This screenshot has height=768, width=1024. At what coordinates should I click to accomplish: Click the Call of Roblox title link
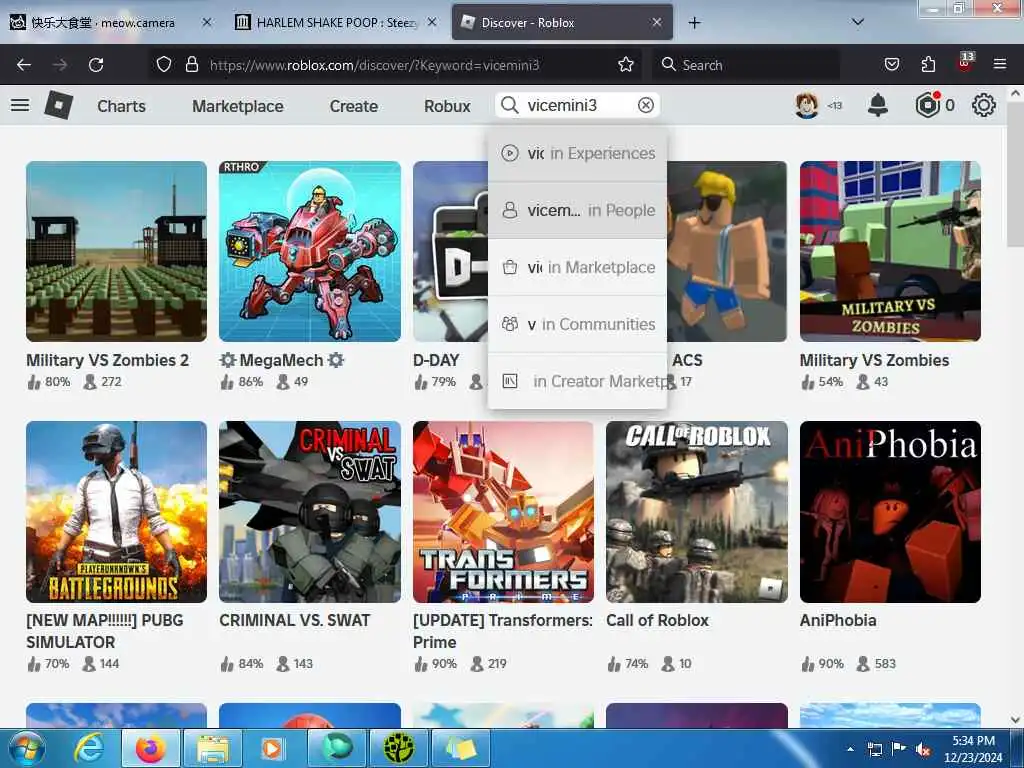click(x=657, y=620)
